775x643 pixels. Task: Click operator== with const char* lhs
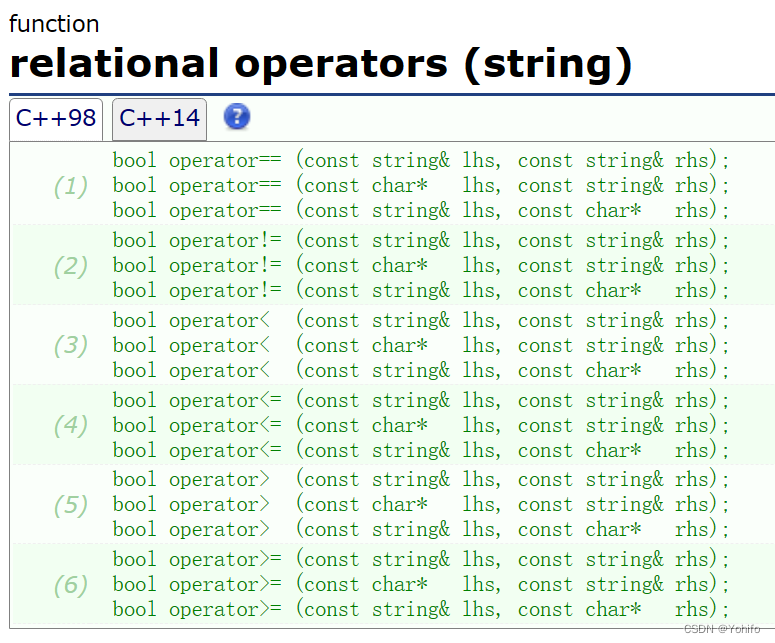tap(421, 185)
